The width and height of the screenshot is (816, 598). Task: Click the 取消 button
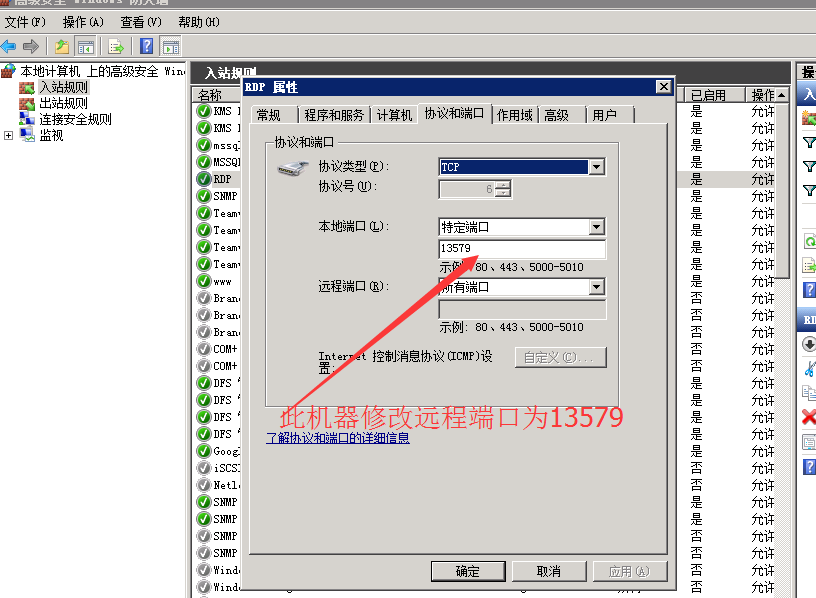[x=548, y=571]
